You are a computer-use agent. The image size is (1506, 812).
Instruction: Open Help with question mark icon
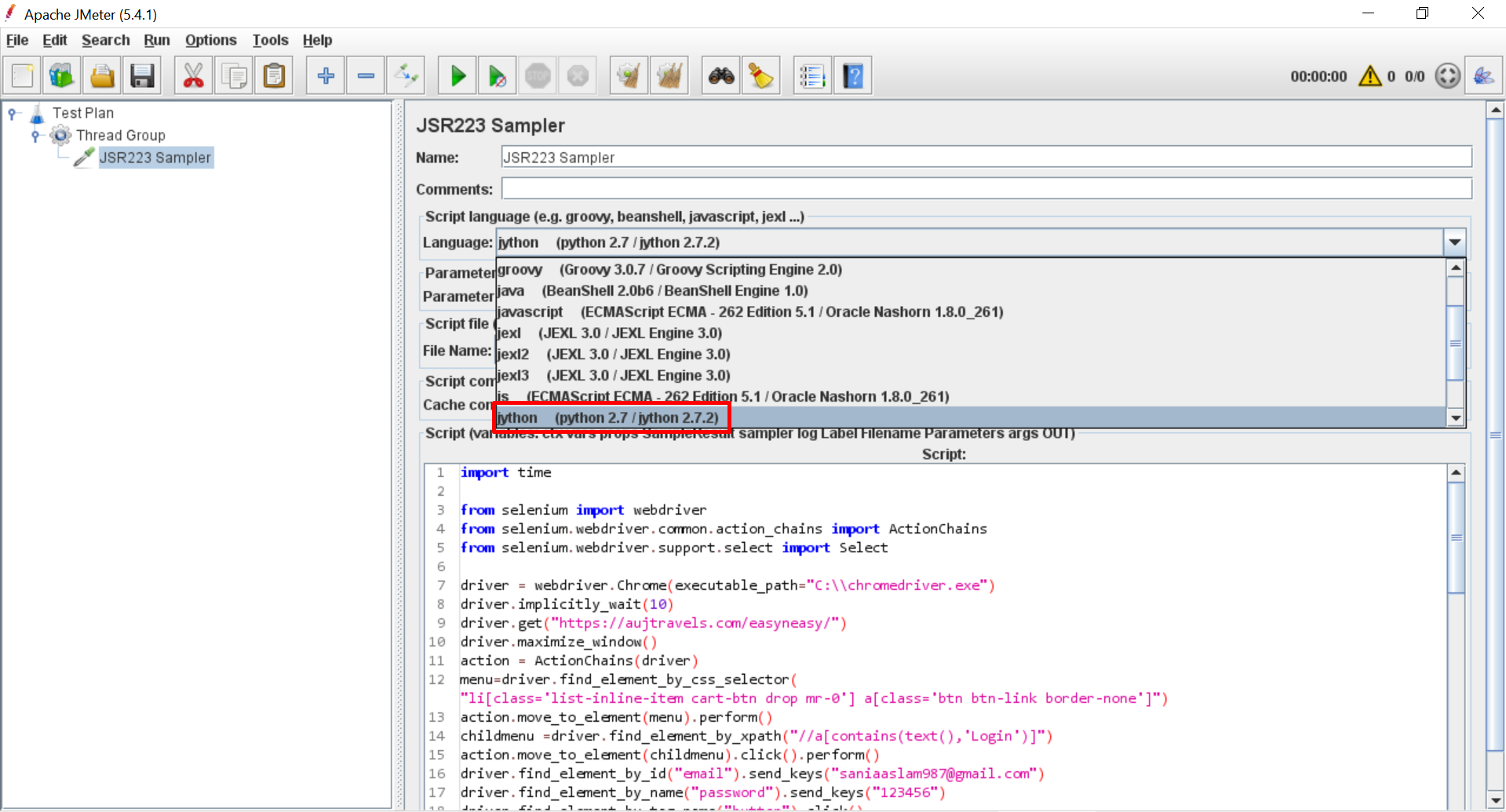853,76
